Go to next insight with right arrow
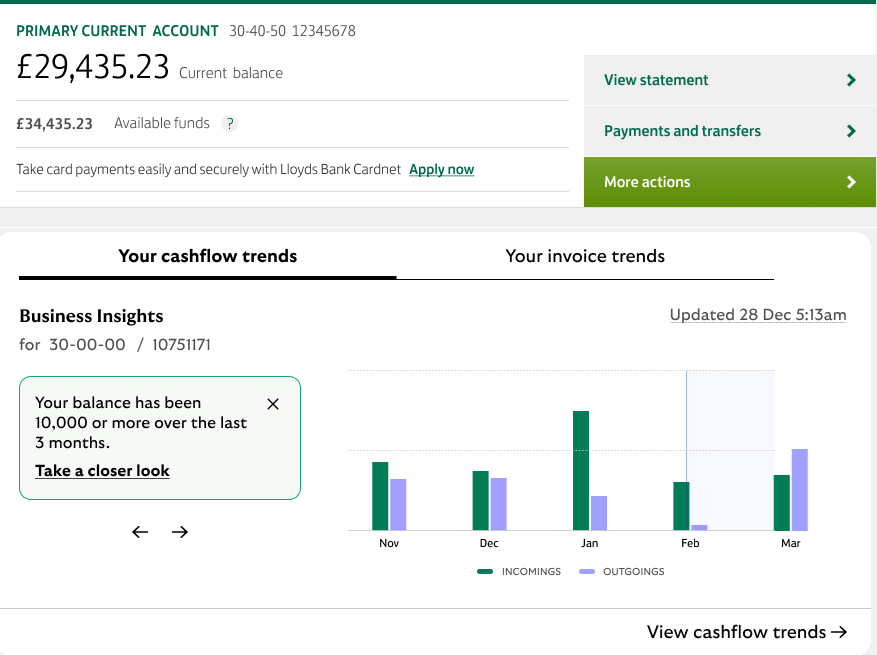 180,532
